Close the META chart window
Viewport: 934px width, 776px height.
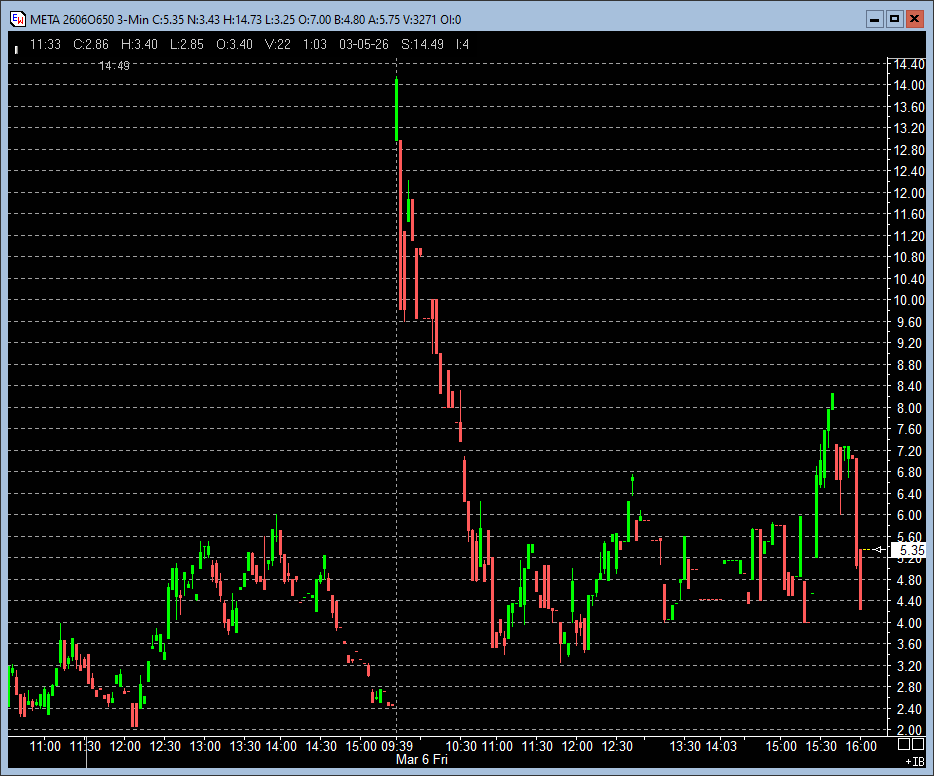coord(915,19)
